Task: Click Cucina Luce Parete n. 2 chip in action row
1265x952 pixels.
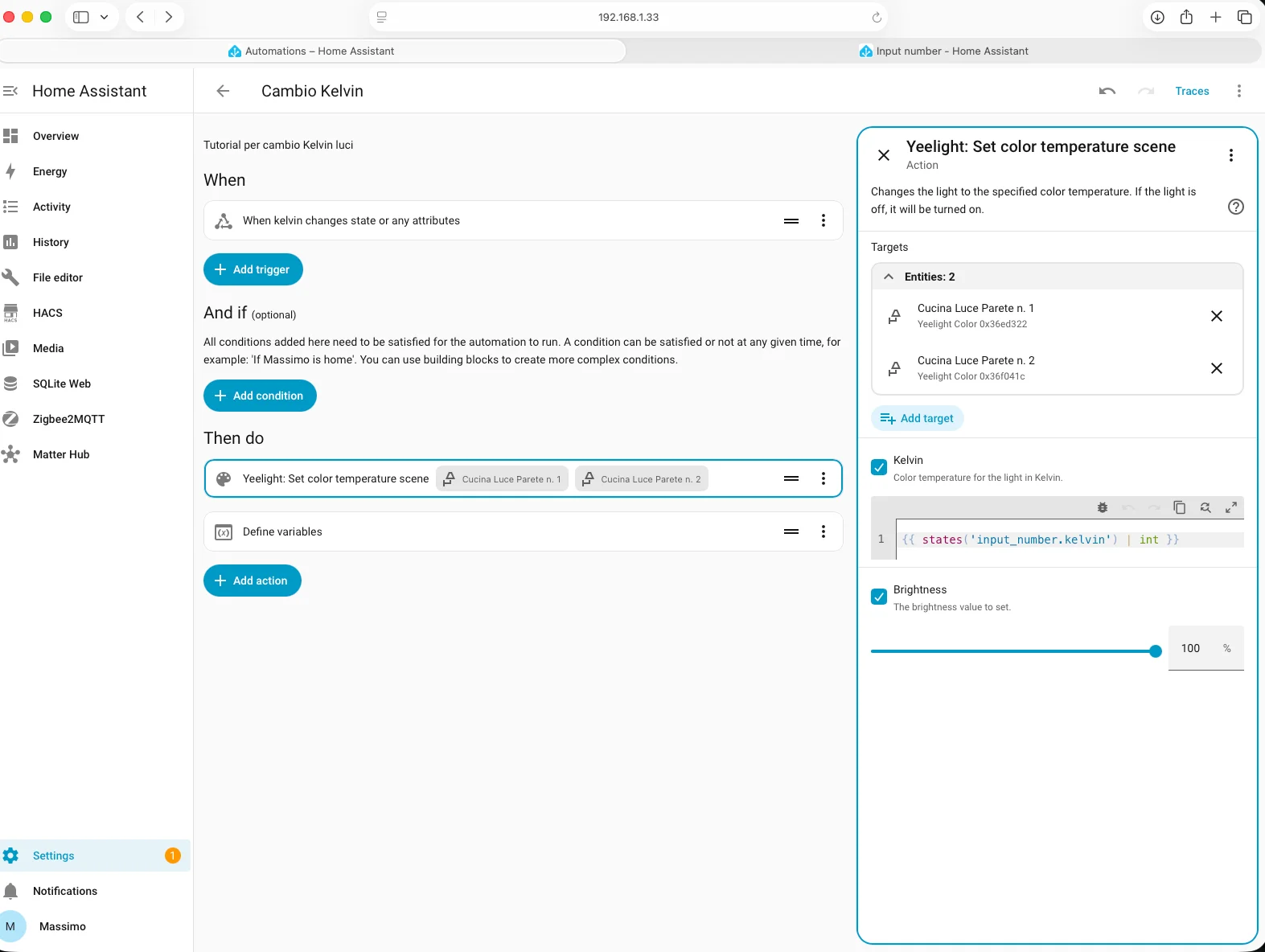Action: pos(642,478)
